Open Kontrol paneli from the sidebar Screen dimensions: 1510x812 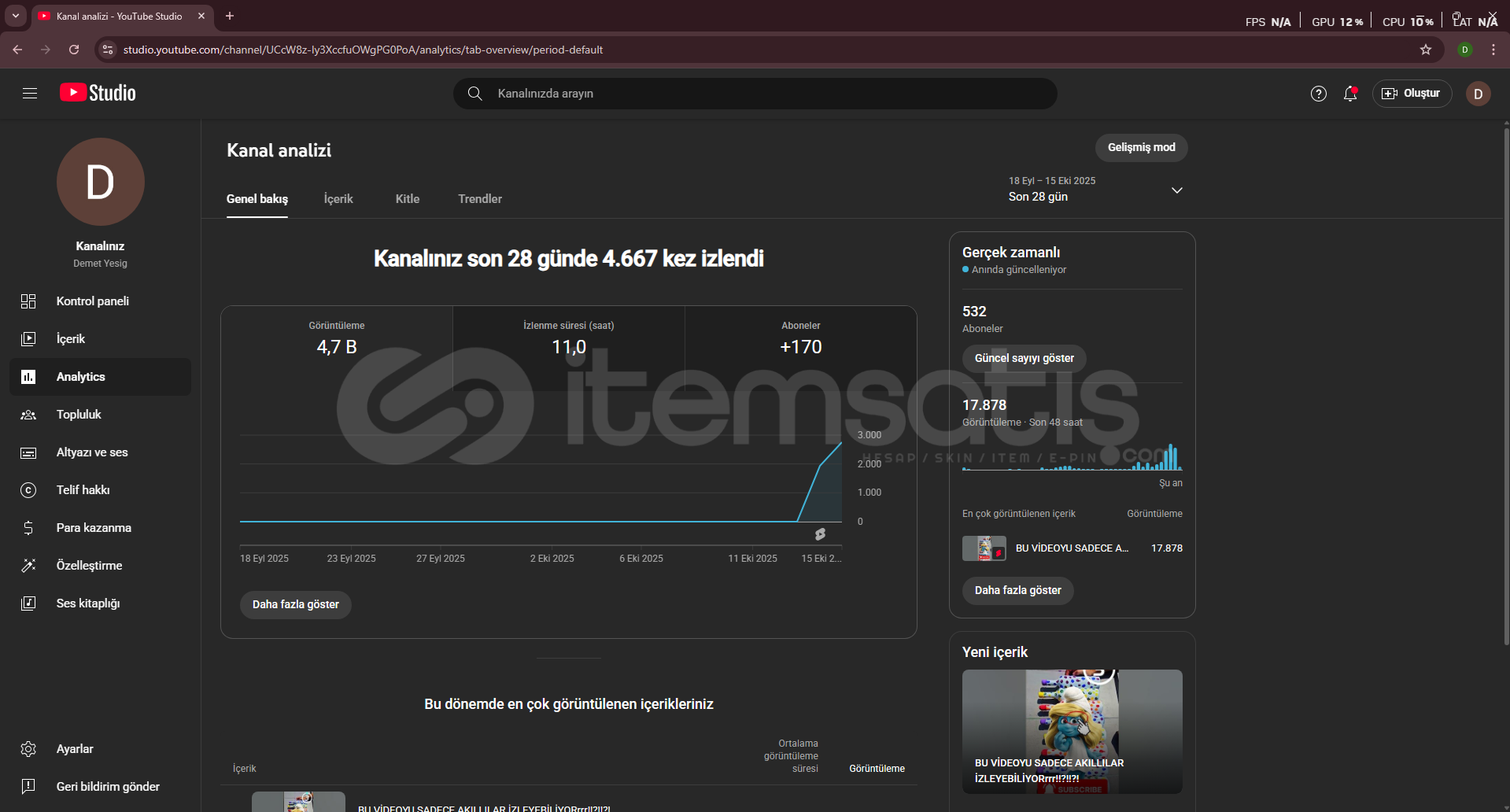(x=100, y=301)
